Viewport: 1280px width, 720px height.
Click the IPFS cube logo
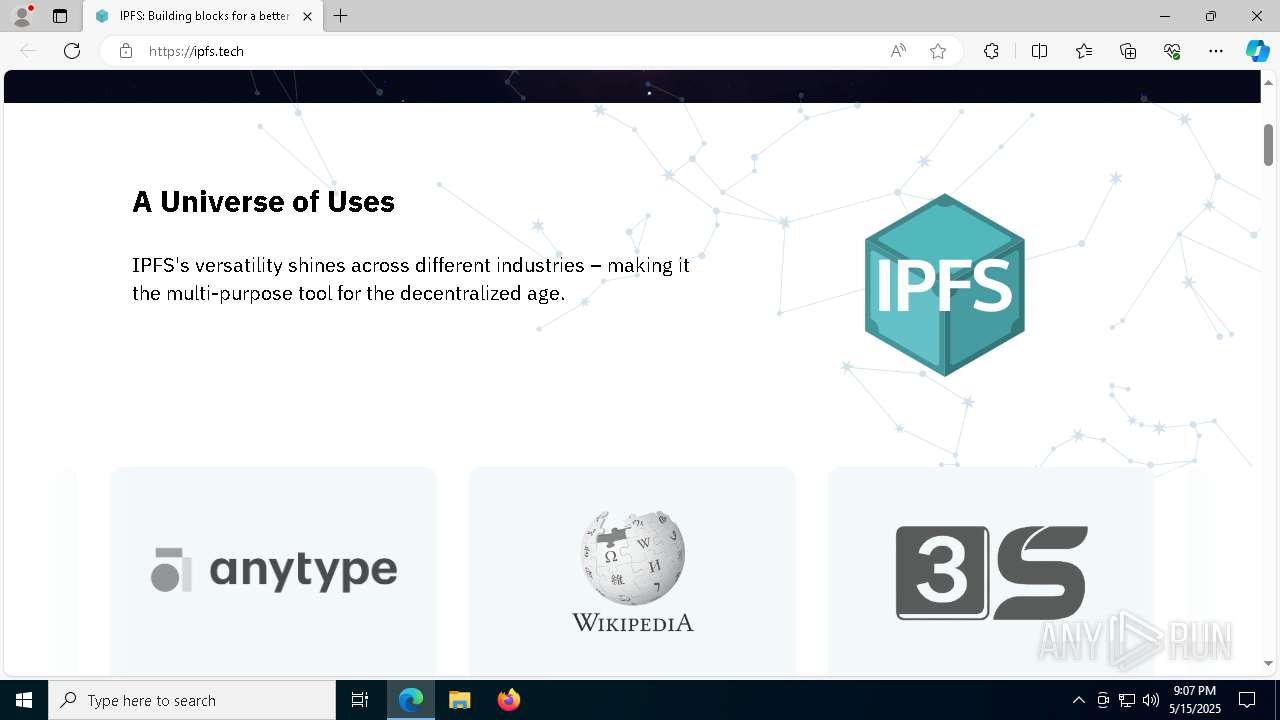point(945,285)
